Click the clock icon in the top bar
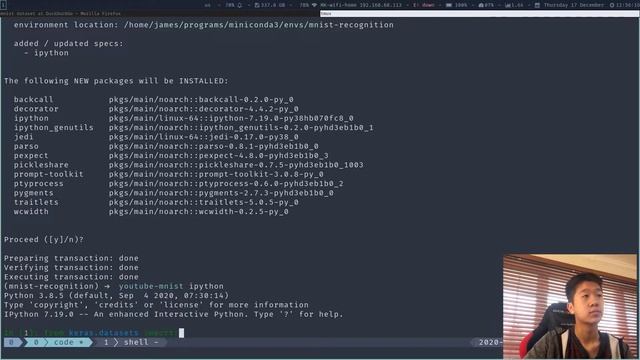Image resolution: width=640 pixels, height=360 pixels. click(x=612, y=5)
